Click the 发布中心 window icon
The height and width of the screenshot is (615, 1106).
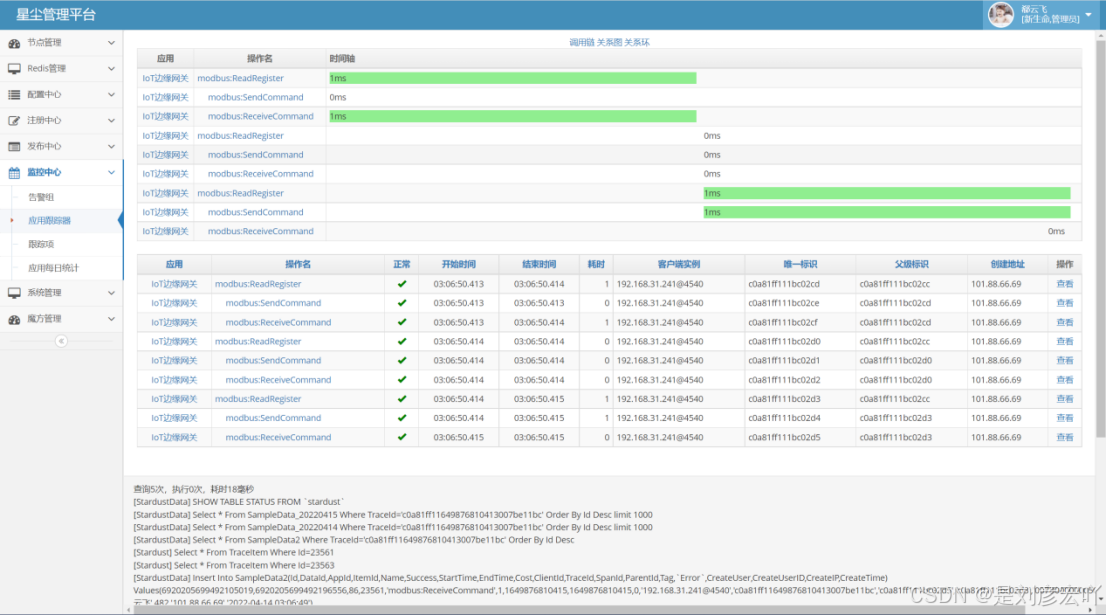[x=14, y=147]
